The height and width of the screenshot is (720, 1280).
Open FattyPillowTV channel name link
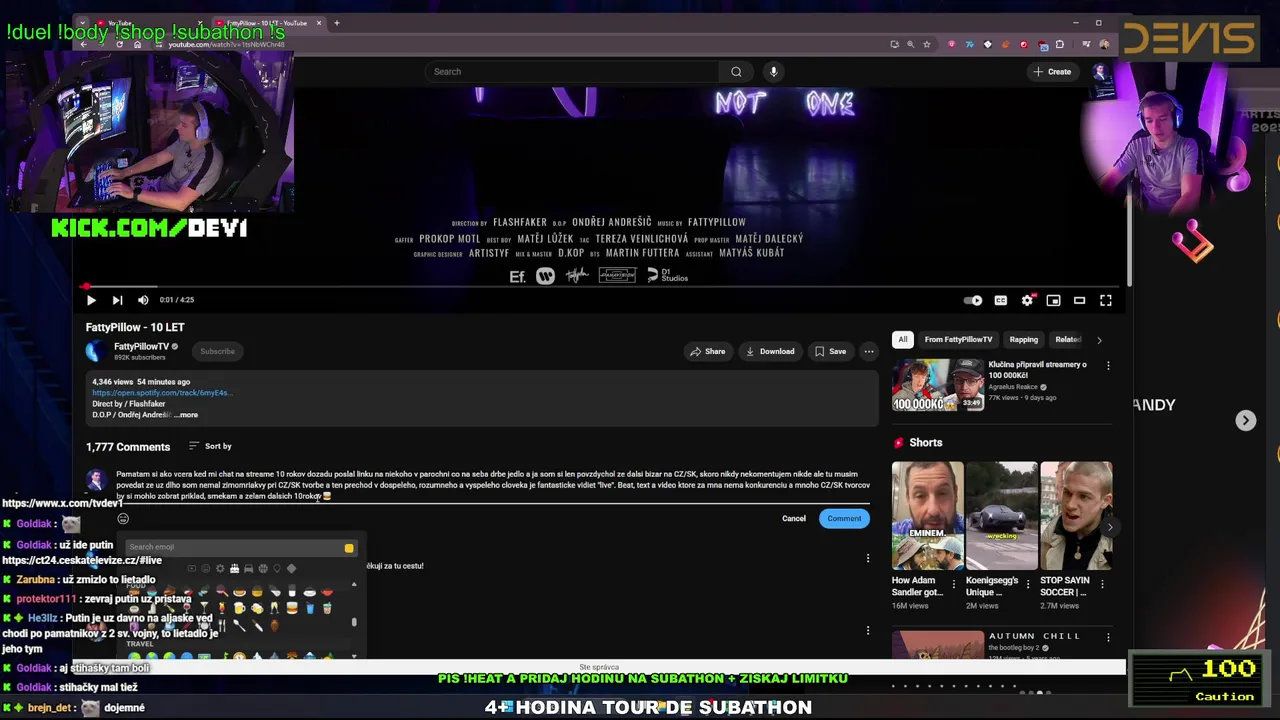pos(141,347)
